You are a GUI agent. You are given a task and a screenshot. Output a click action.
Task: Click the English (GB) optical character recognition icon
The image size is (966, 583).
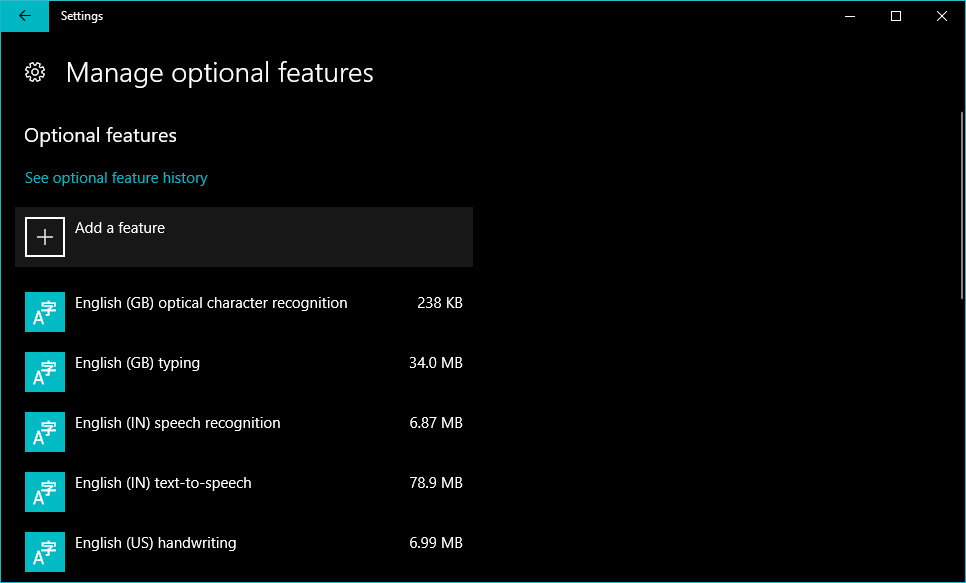coord(45,312)
